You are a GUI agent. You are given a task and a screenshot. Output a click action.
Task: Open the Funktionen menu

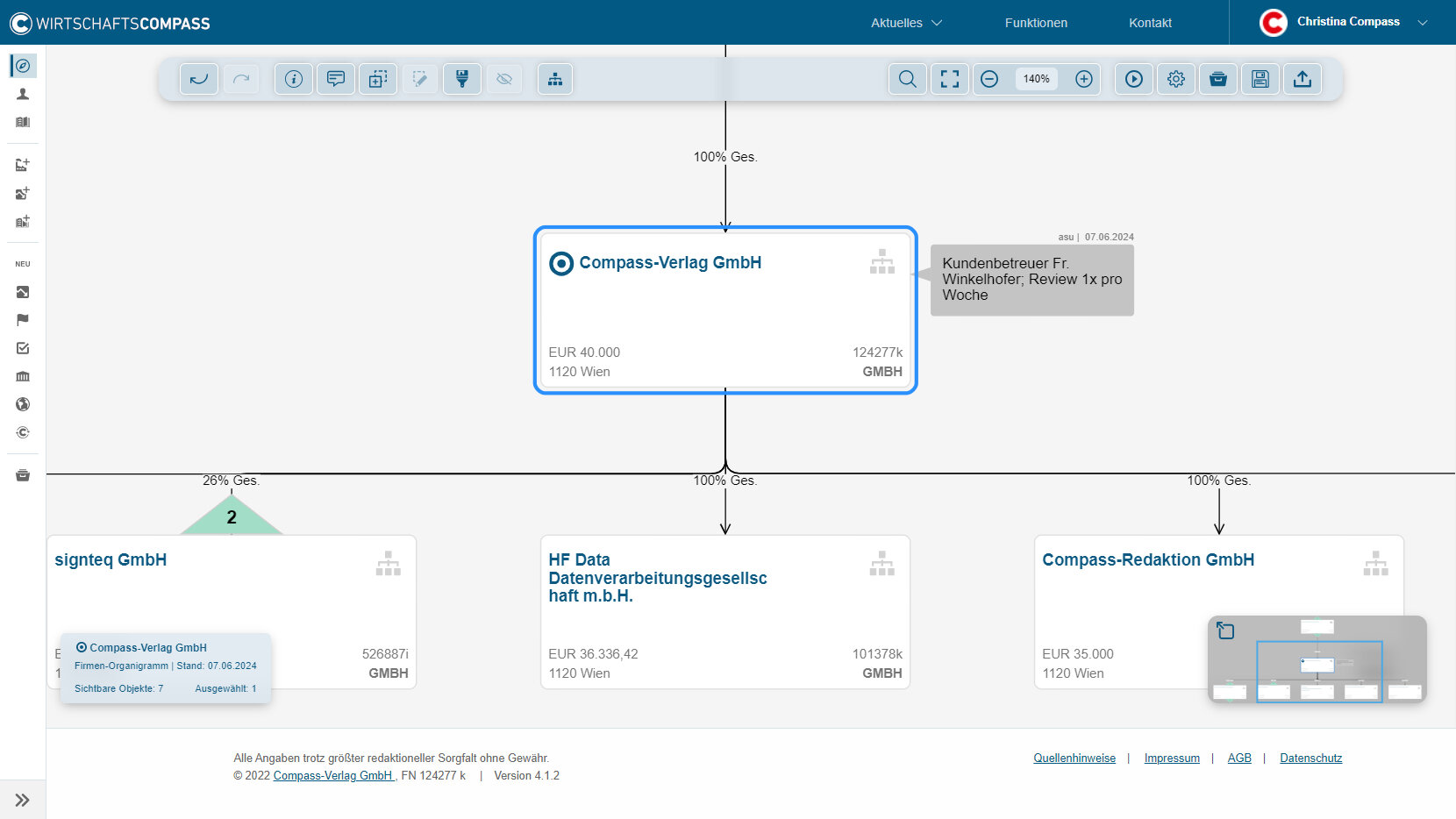tap(1036, 23)
